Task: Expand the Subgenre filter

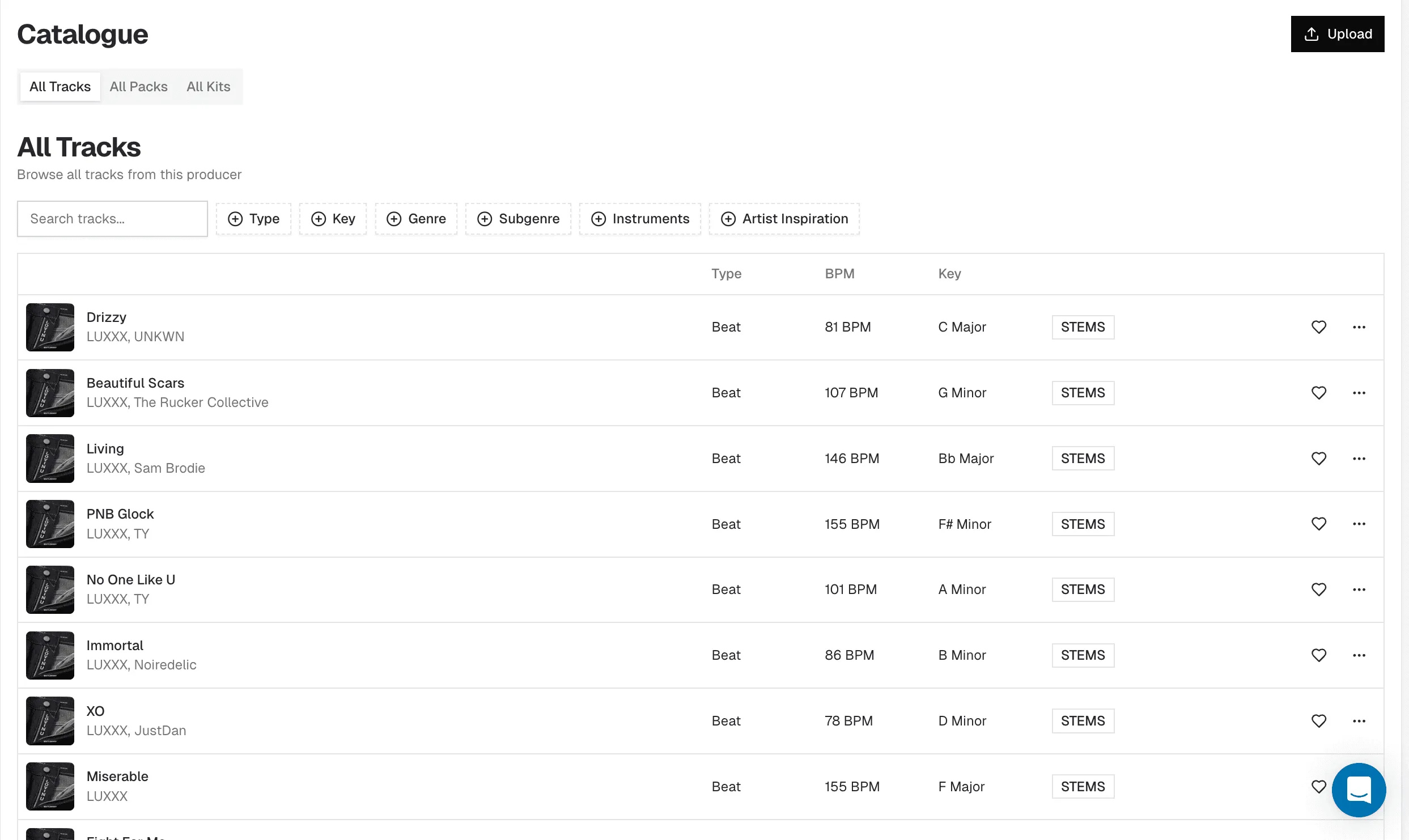Action: (x=518, y=219)
